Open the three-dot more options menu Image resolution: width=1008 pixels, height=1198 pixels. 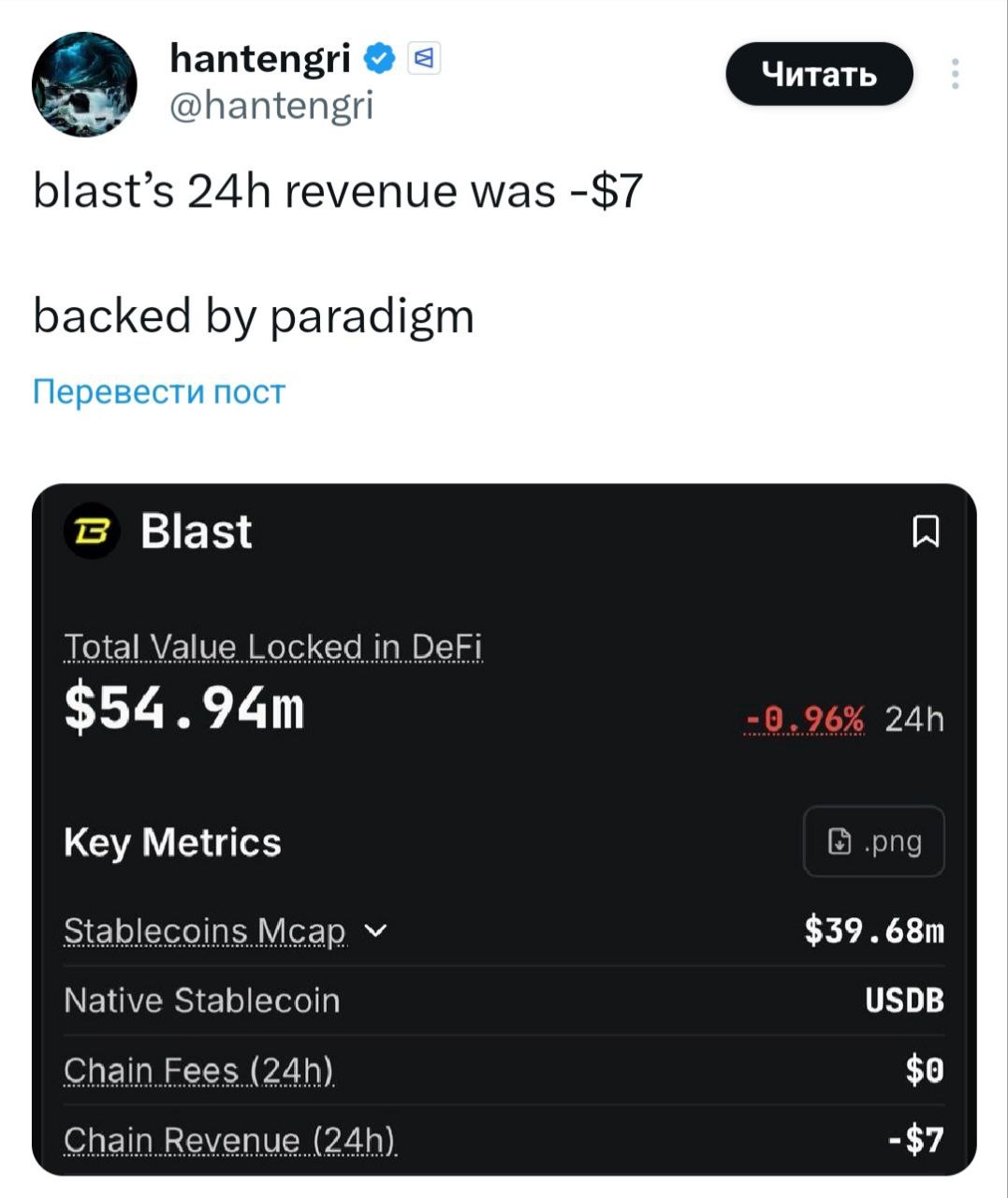point(955,74)
